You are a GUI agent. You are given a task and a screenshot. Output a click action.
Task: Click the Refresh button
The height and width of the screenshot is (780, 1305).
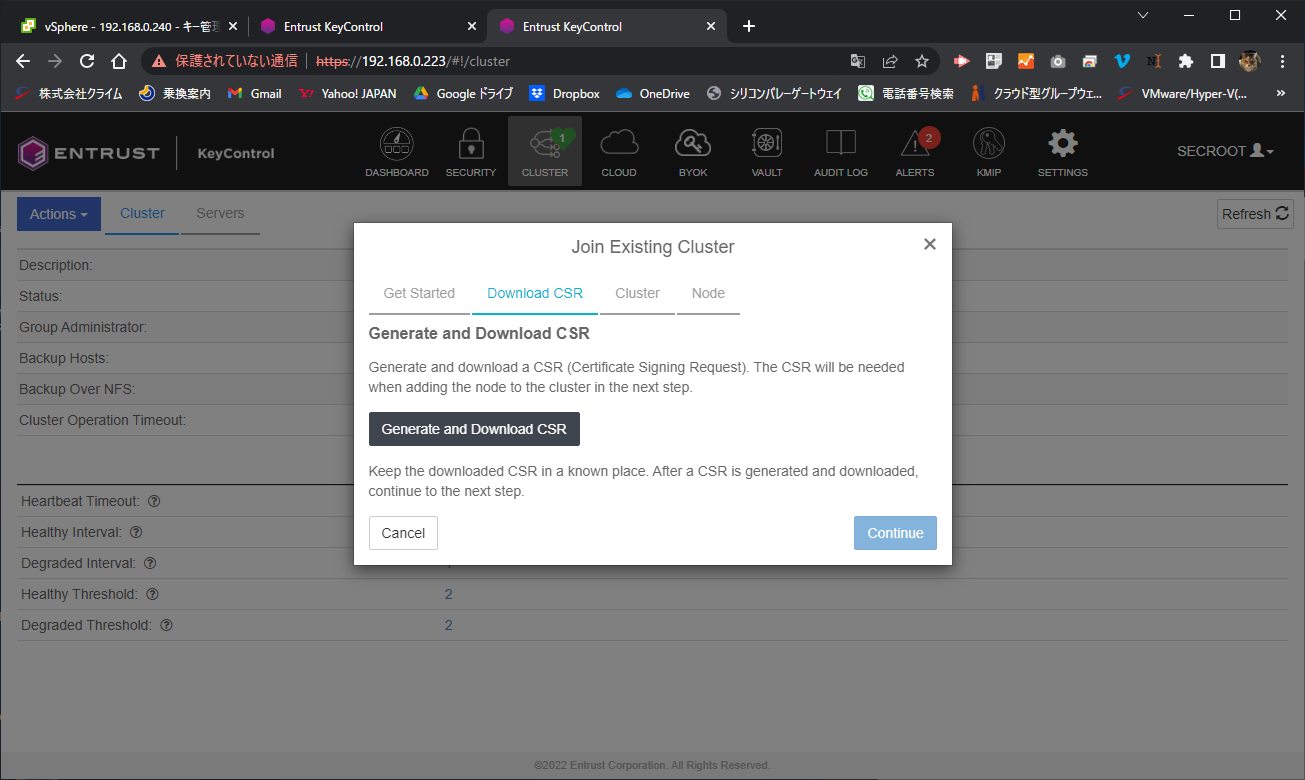[1256, 214]
